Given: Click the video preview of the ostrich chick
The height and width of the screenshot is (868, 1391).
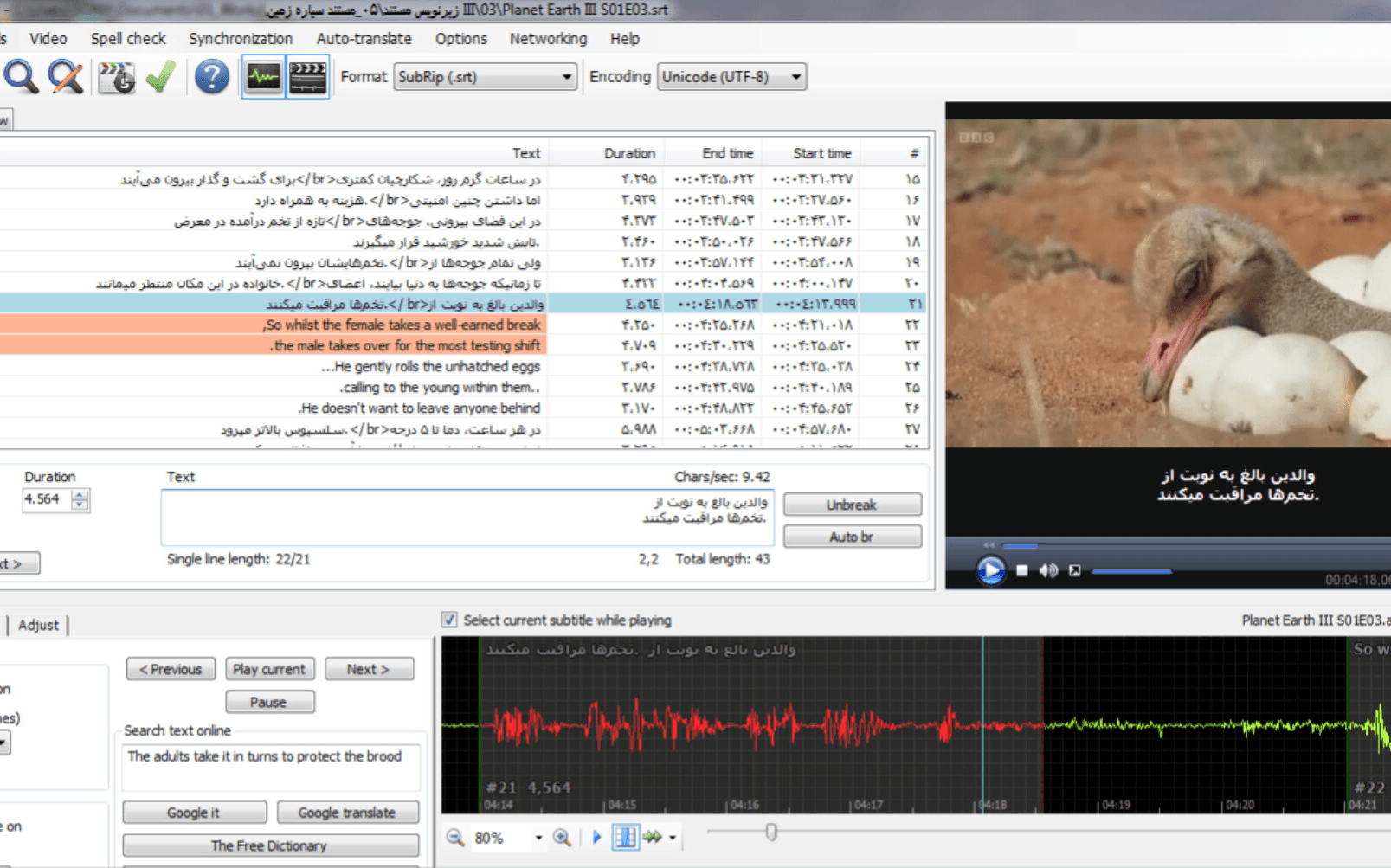Looking at the screenshot, I should (1168, 283).
